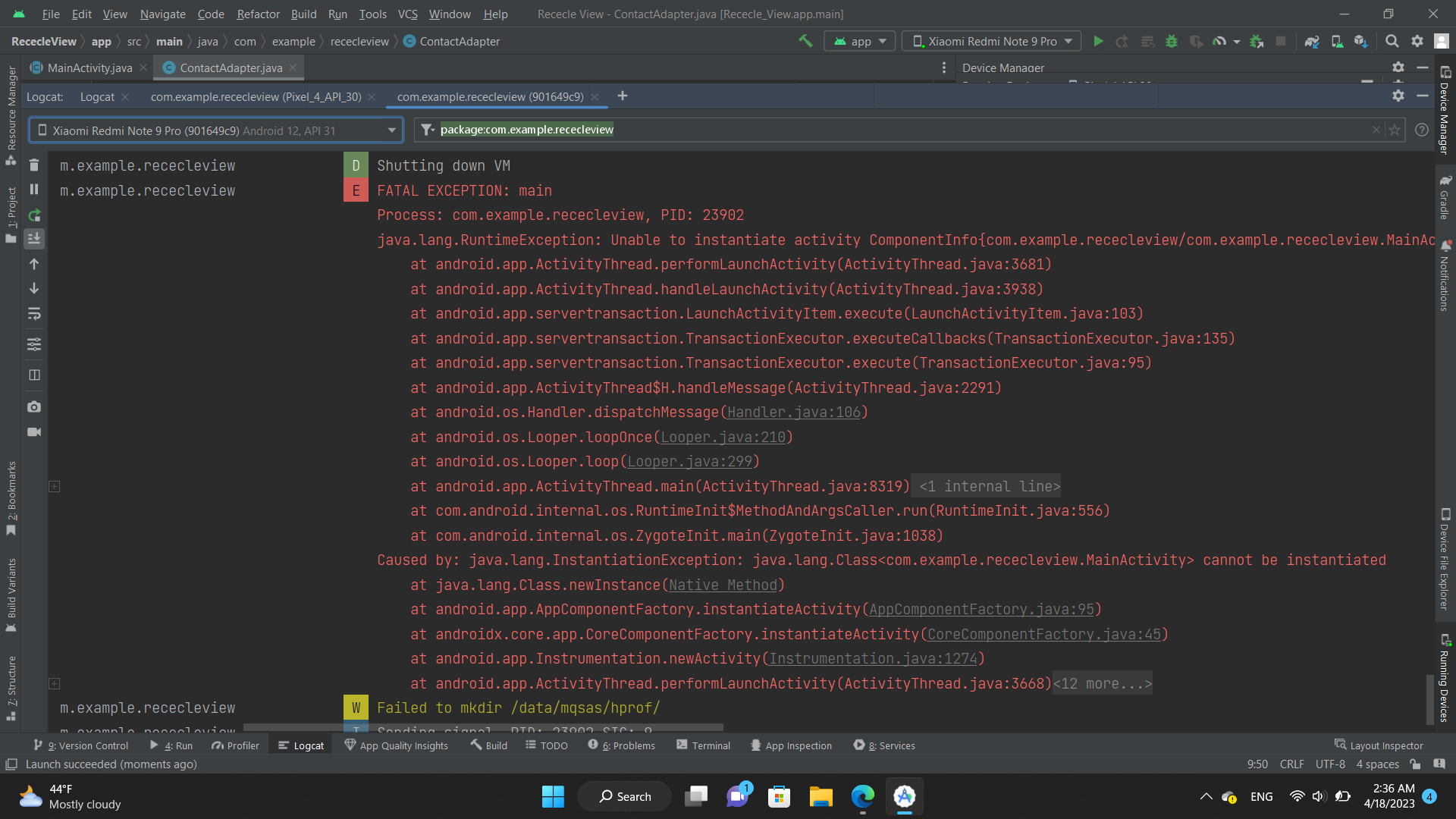Pause logcat output

(34, 189)
